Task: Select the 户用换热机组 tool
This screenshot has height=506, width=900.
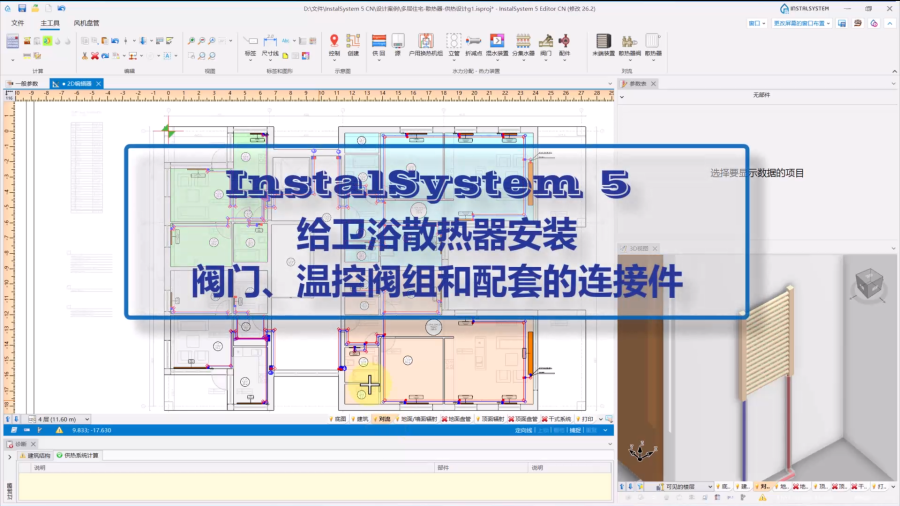Action: (x=425, y=45)
